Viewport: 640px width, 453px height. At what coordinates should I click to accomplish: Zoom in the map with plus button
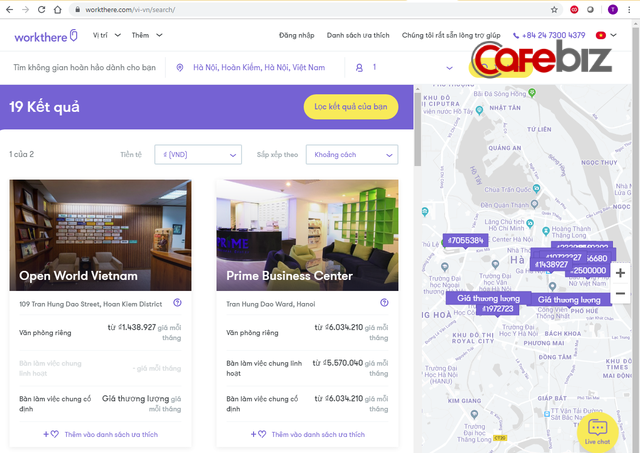(620, 273)
